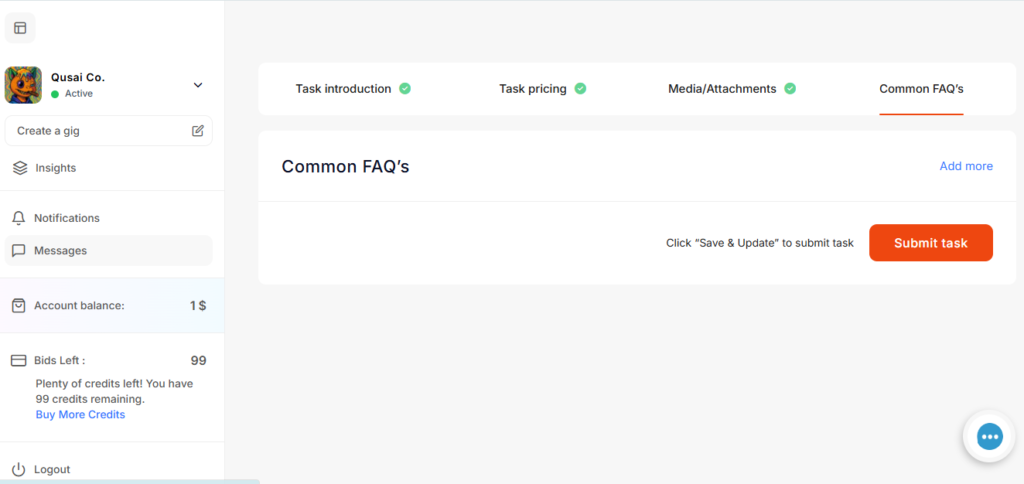This screenshot has width=1024, height=484.
Task: Click the Bids Left card icon
Action: point(18,360)
